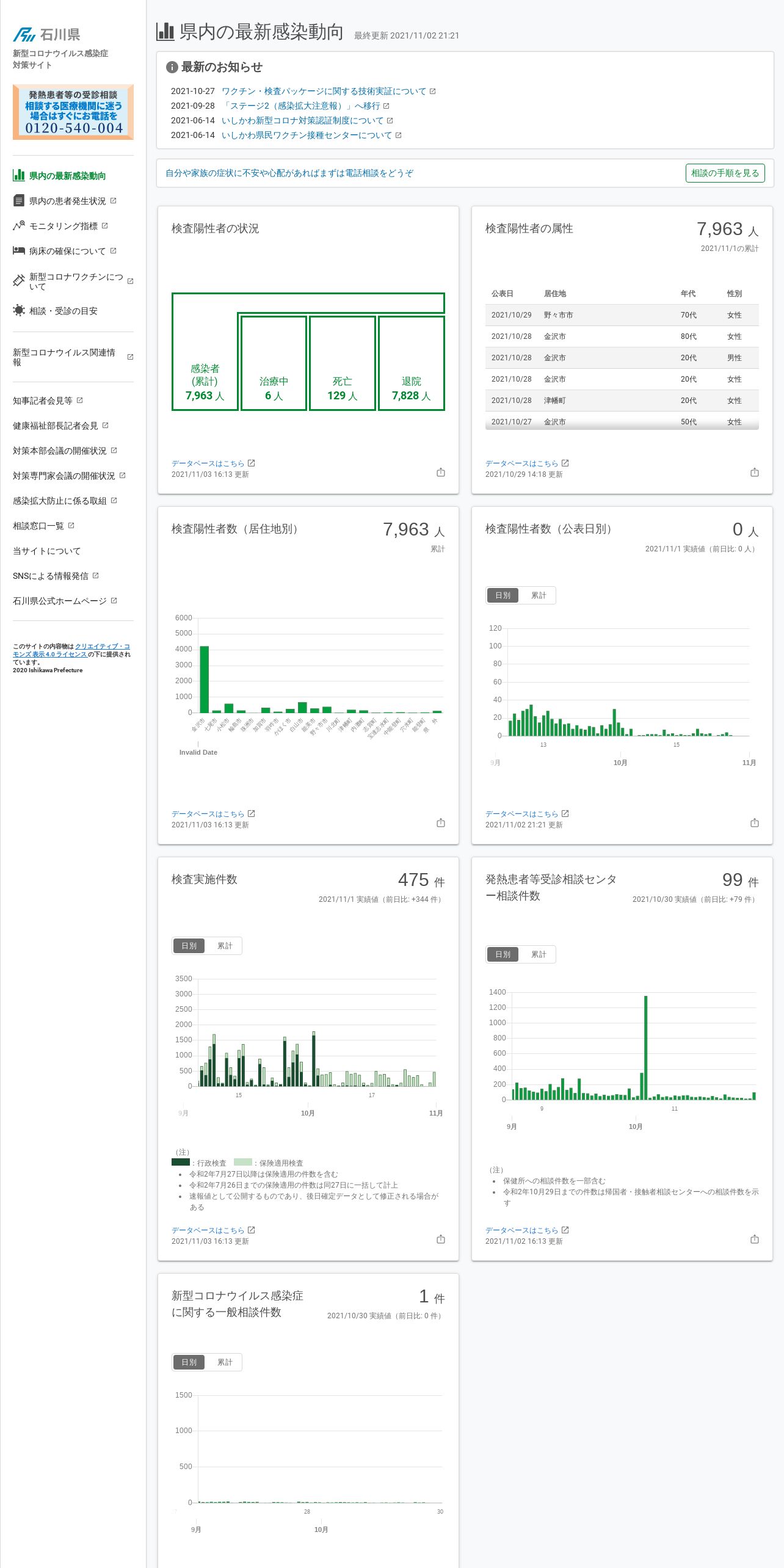Screen dimensions: 784x1568
Task: Click the virus icon beside 相談・受診の目安
Action: 19,310
